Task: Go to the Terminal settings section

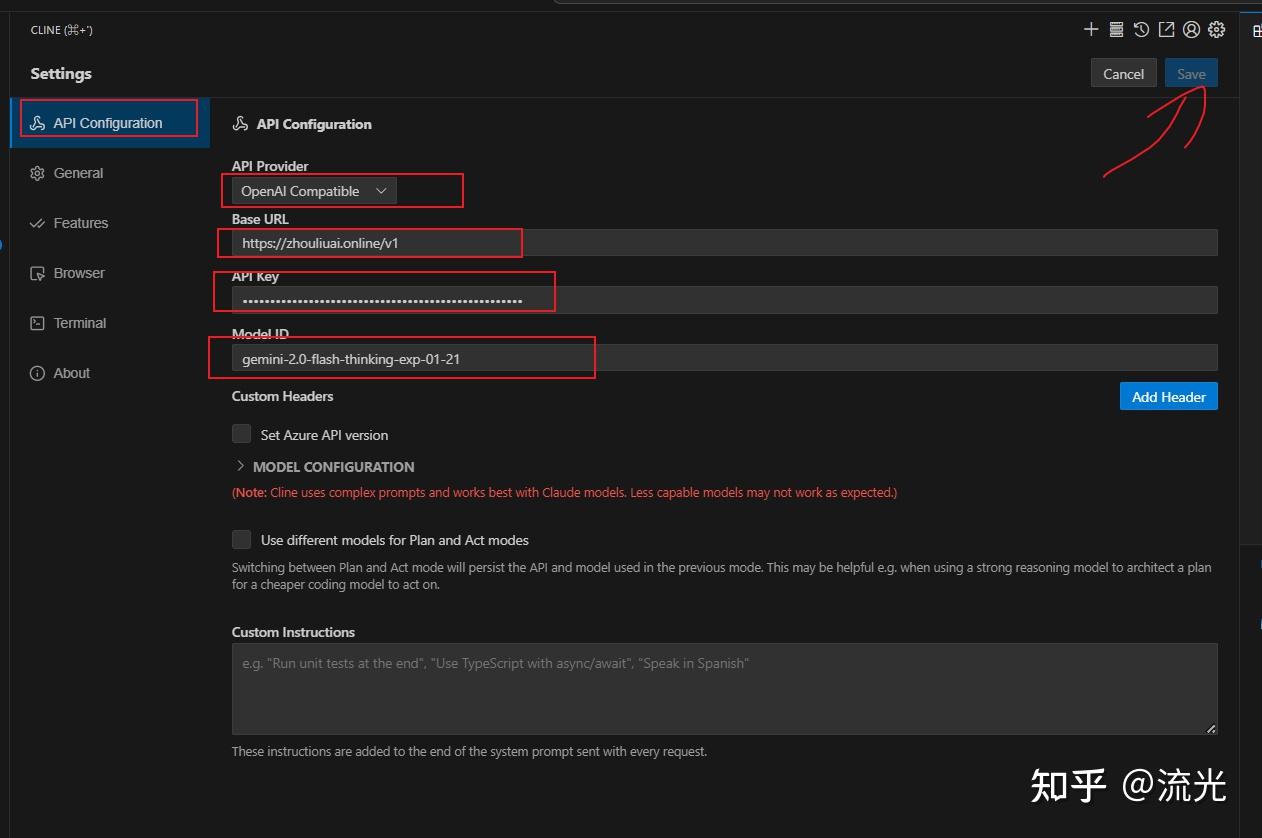Action: tap(79, 323)
